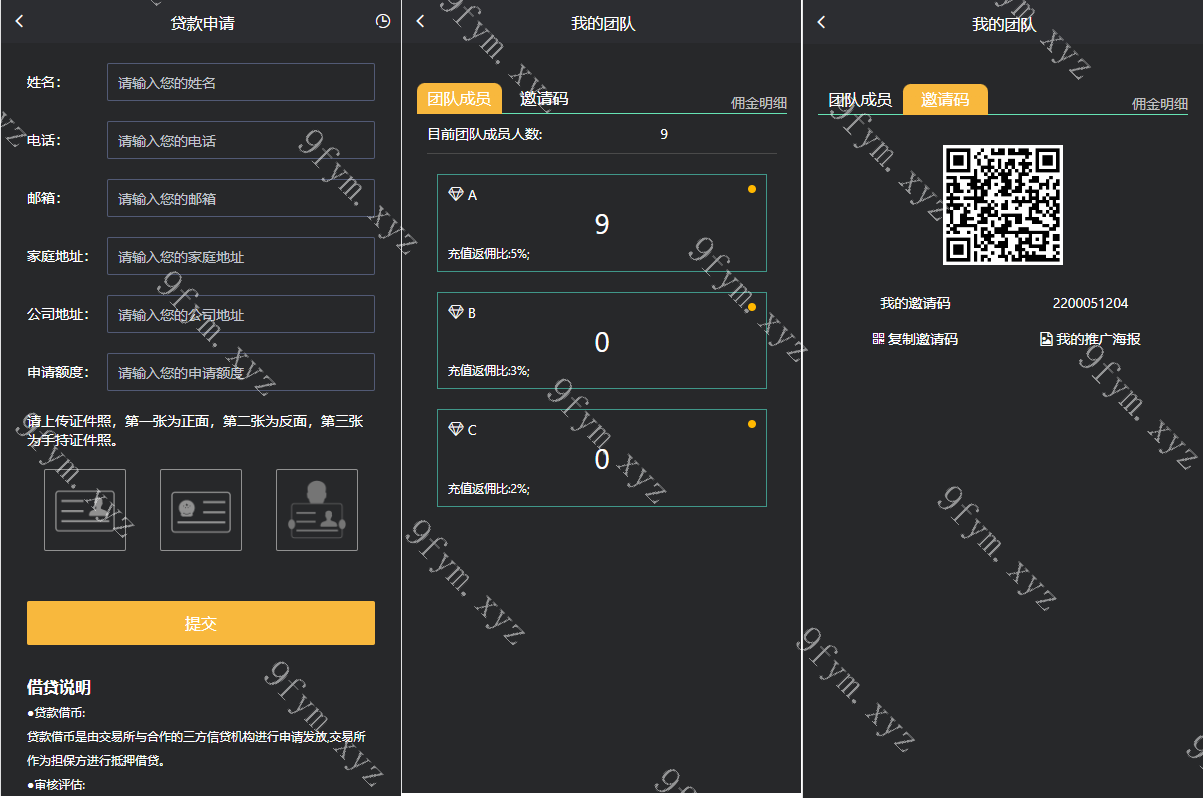Image resolution: width=1203 pixels, height=798 pixels.
Task: Copy invite code via 复制邀请码
Action: [x=922, y=339]
